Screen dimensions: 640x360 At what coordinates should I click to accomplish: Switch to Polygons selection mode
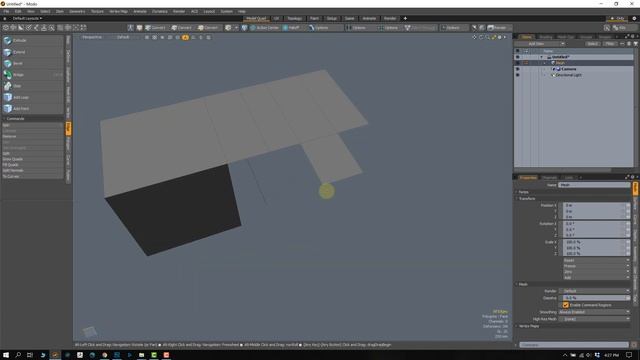pos(208,28)
